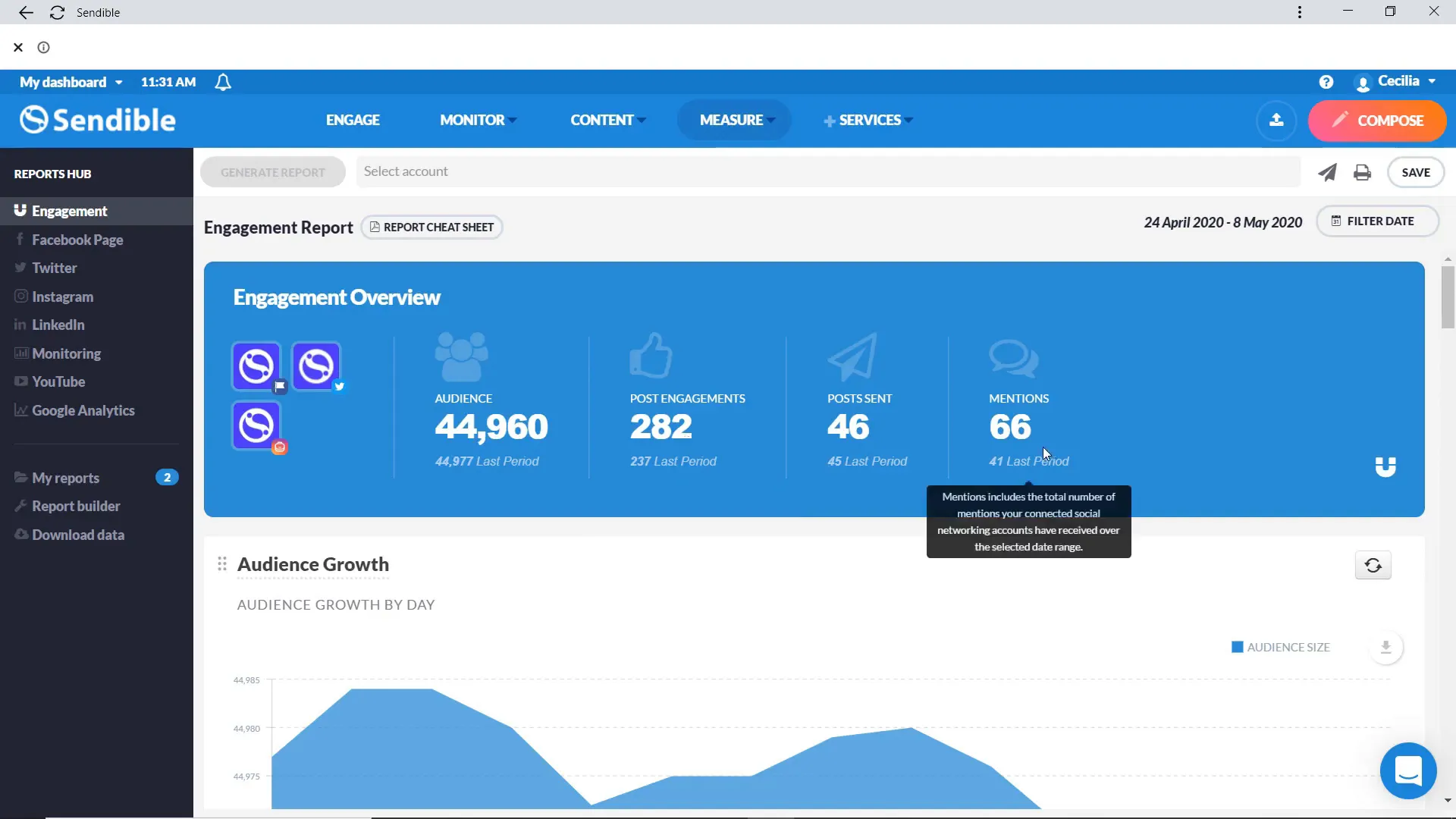
Task: Open the Services menu
Action: [868, 120]
